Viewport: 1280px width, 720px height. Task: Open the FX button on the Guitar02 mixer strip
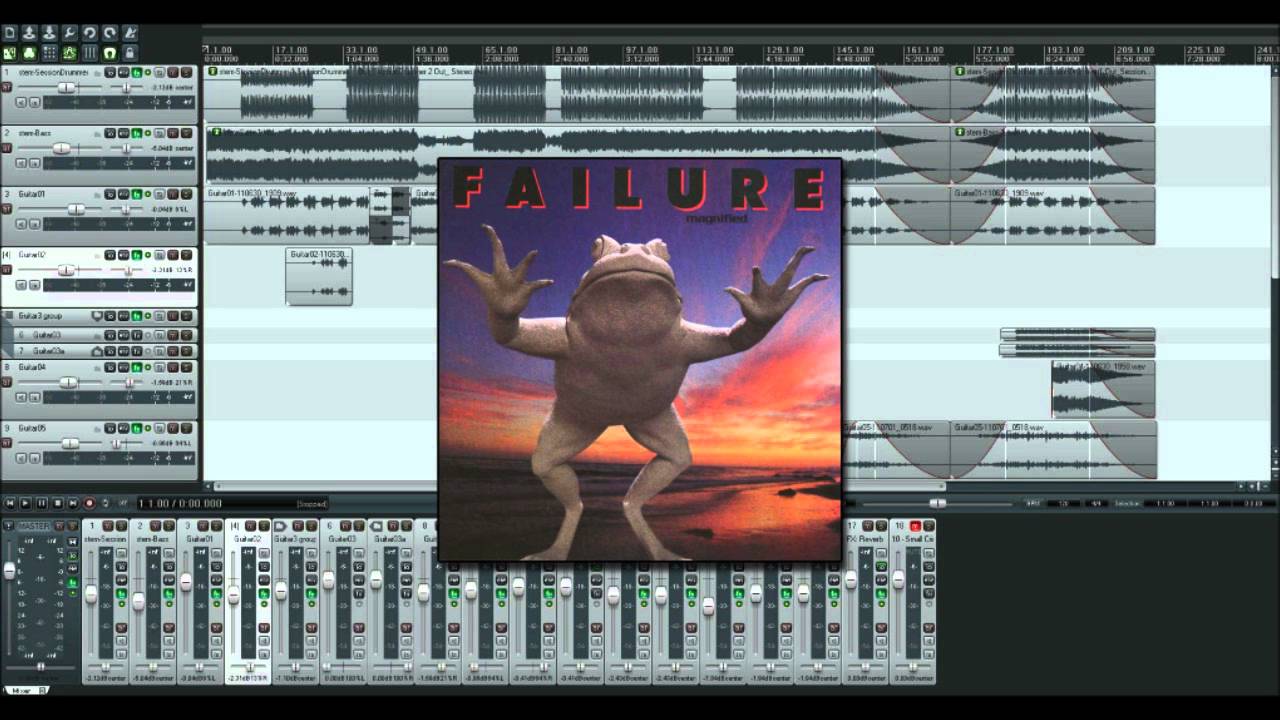[x=264, y=593]
